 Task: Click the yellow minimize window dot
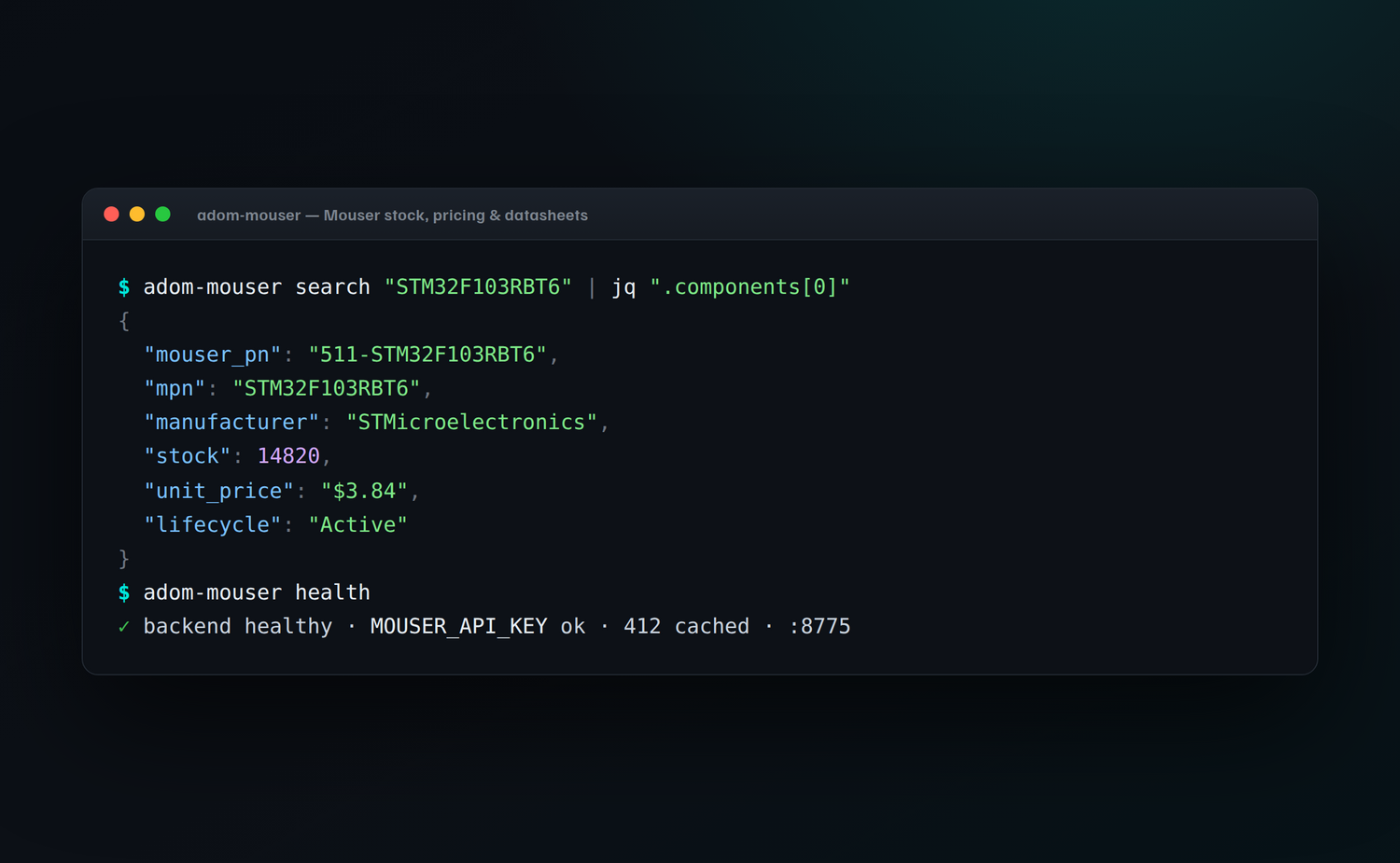click(137, 215)
